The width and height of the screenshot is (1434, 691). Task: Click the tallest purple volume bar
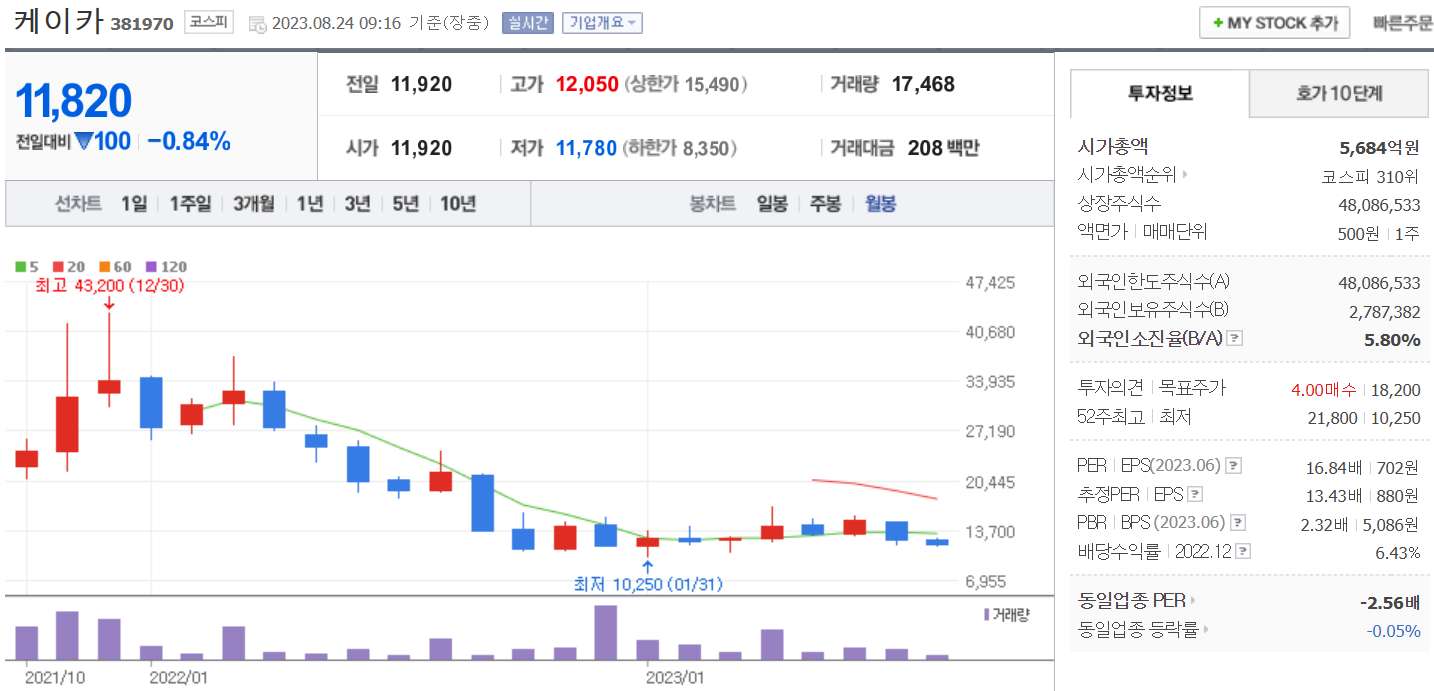tap(606, 633)
